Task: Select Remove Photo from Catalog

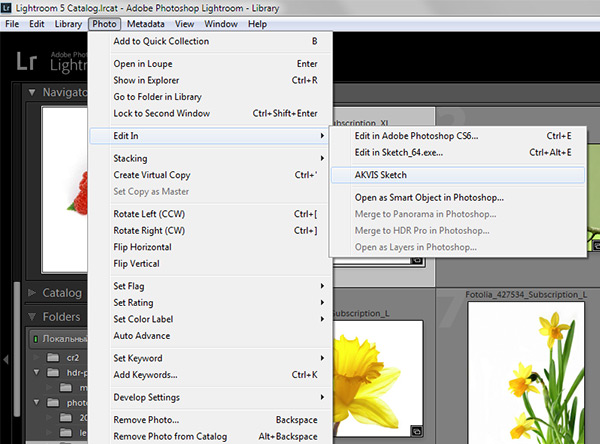Action: coord(210,436)
